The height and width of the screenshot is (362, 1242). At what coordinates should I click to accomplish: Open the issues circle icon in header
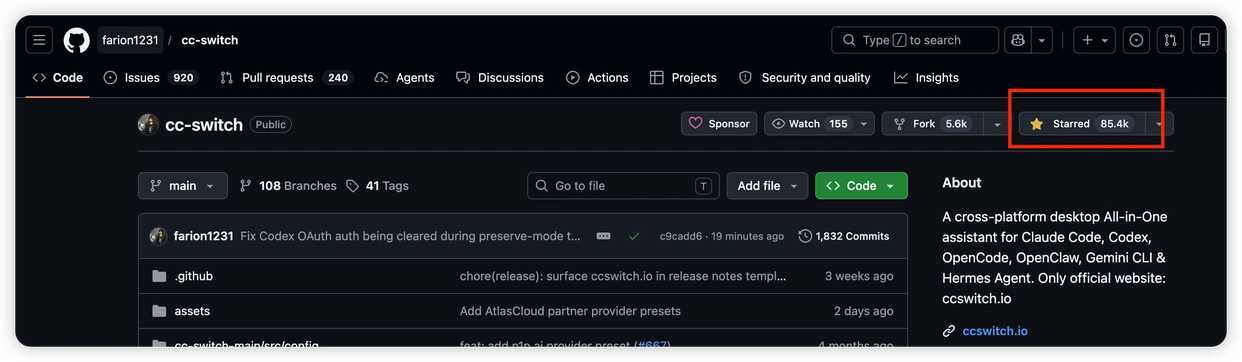click(x=1136, y=40)
